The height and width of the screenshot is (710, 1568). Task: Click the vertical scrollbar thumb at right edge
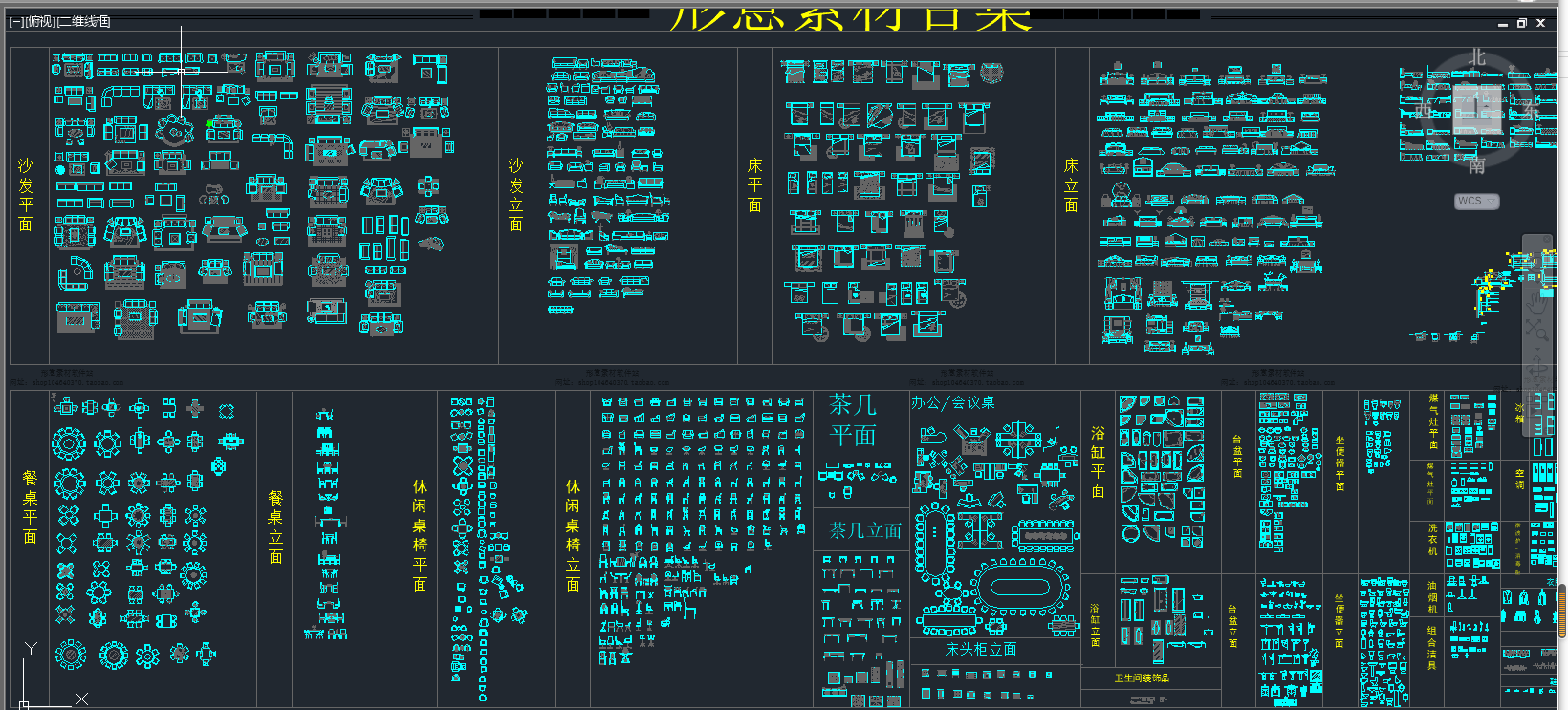point(1562,612)
